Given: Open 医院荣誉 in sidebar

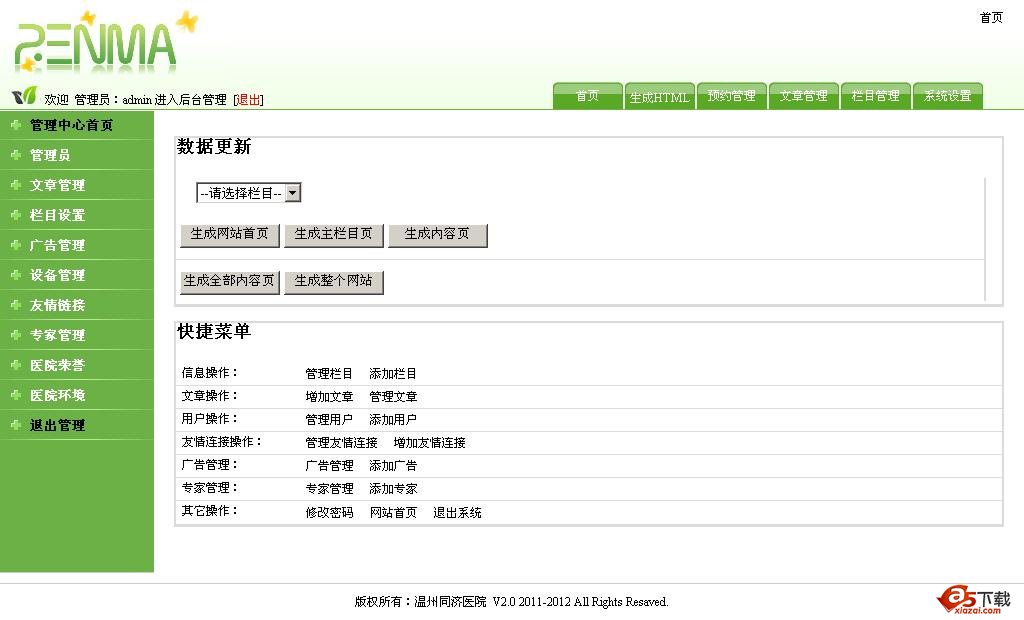Looking at the screenshot, I should 57,365.
